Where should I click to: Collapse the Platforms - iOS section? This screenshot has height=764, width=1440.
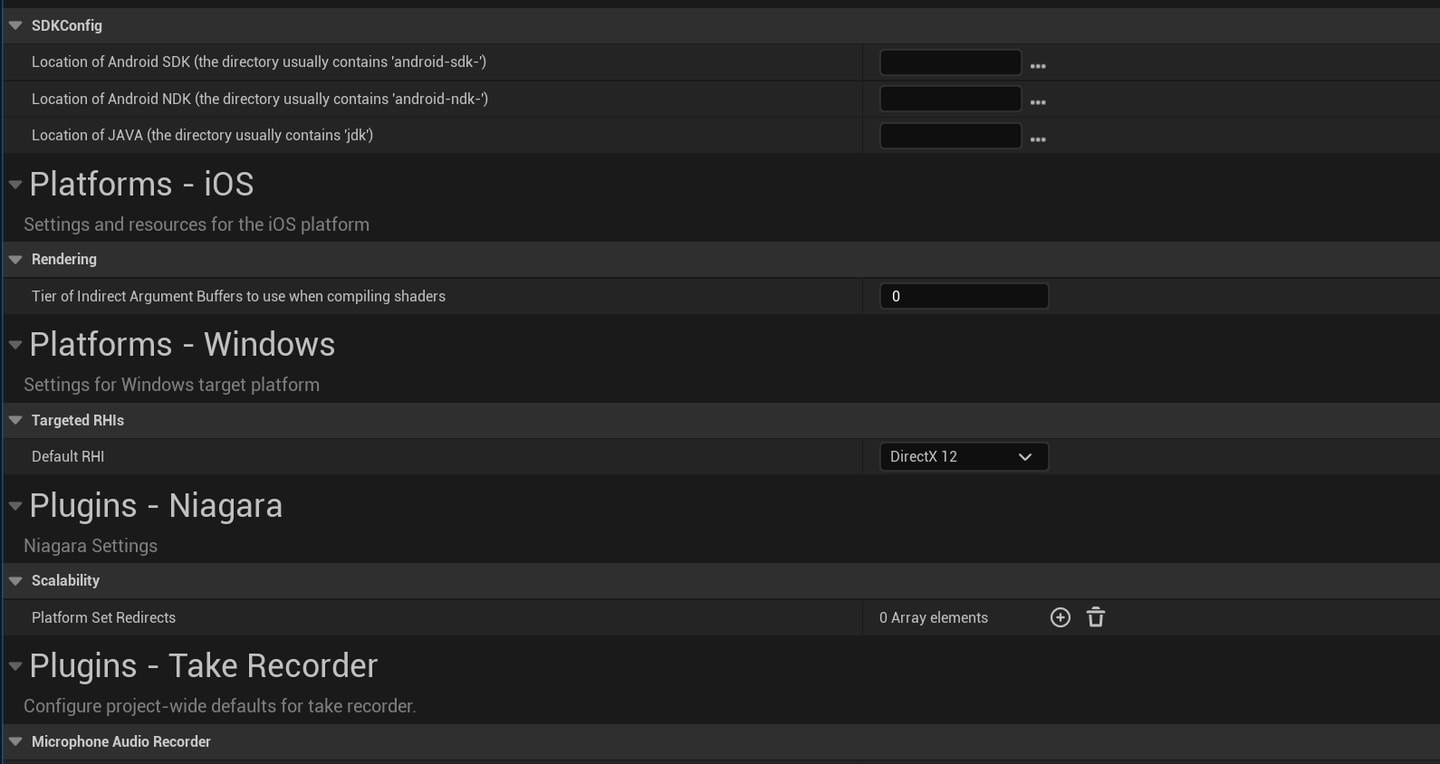tap(15, 184)
